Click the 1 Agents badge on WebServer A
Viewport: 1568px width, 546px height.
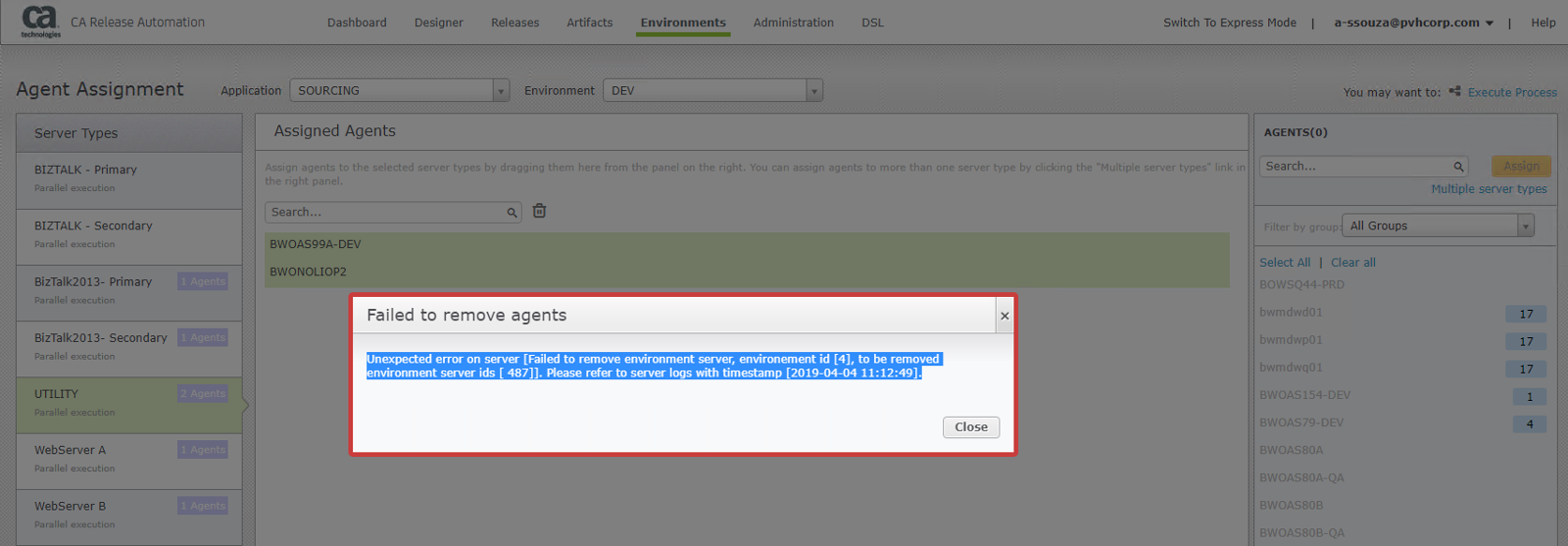tap(203, 450)
